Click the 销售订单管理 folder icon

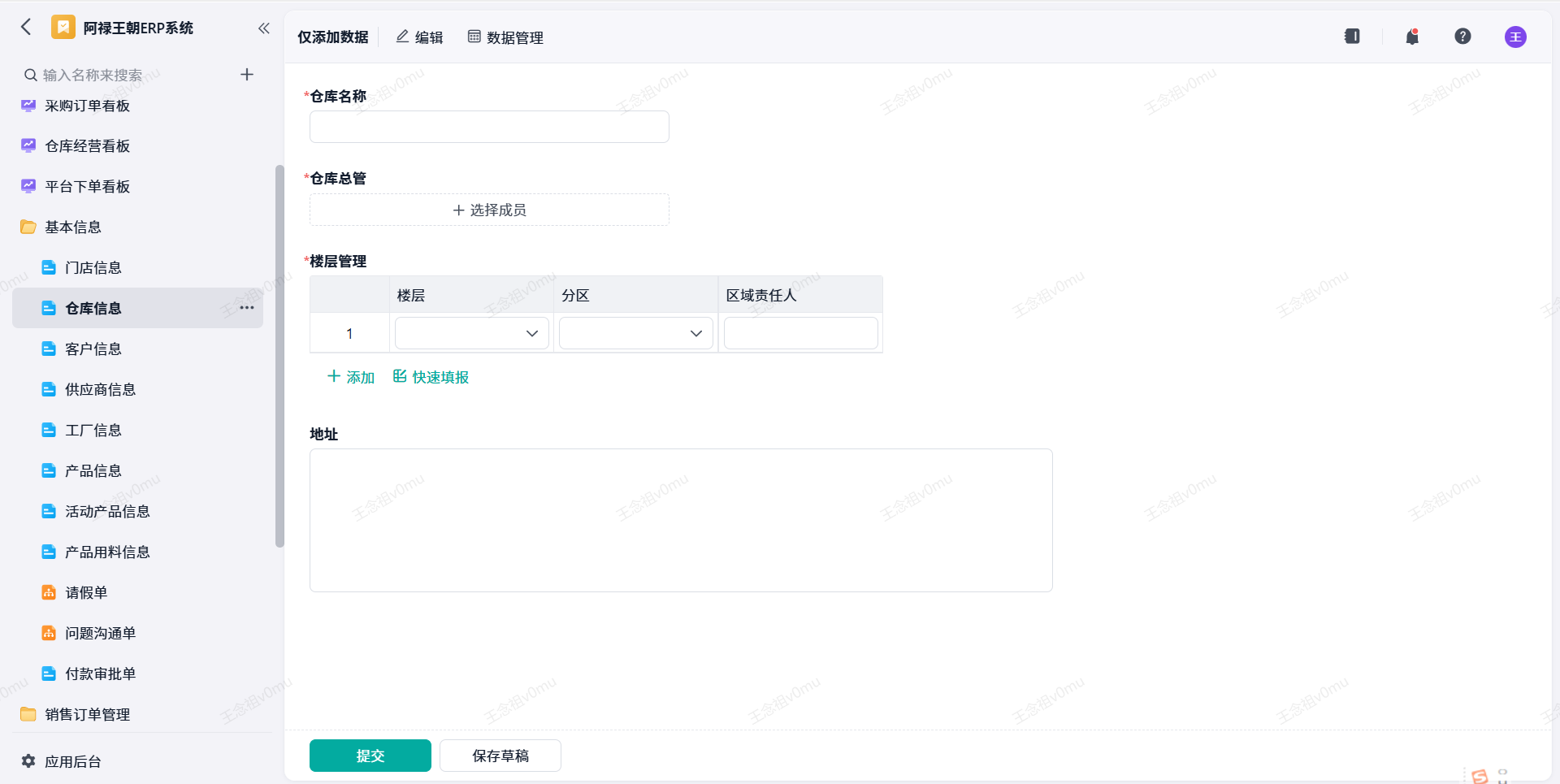[28, 714]
